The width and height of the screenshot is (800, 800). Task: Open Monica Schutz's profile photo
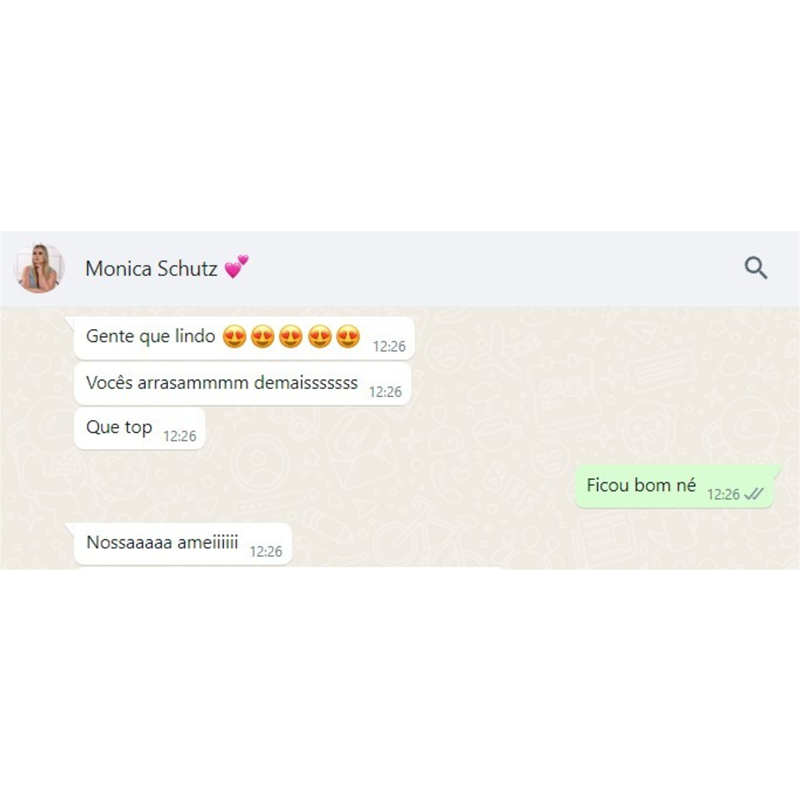pyautogui.click(x=39, y=268)
